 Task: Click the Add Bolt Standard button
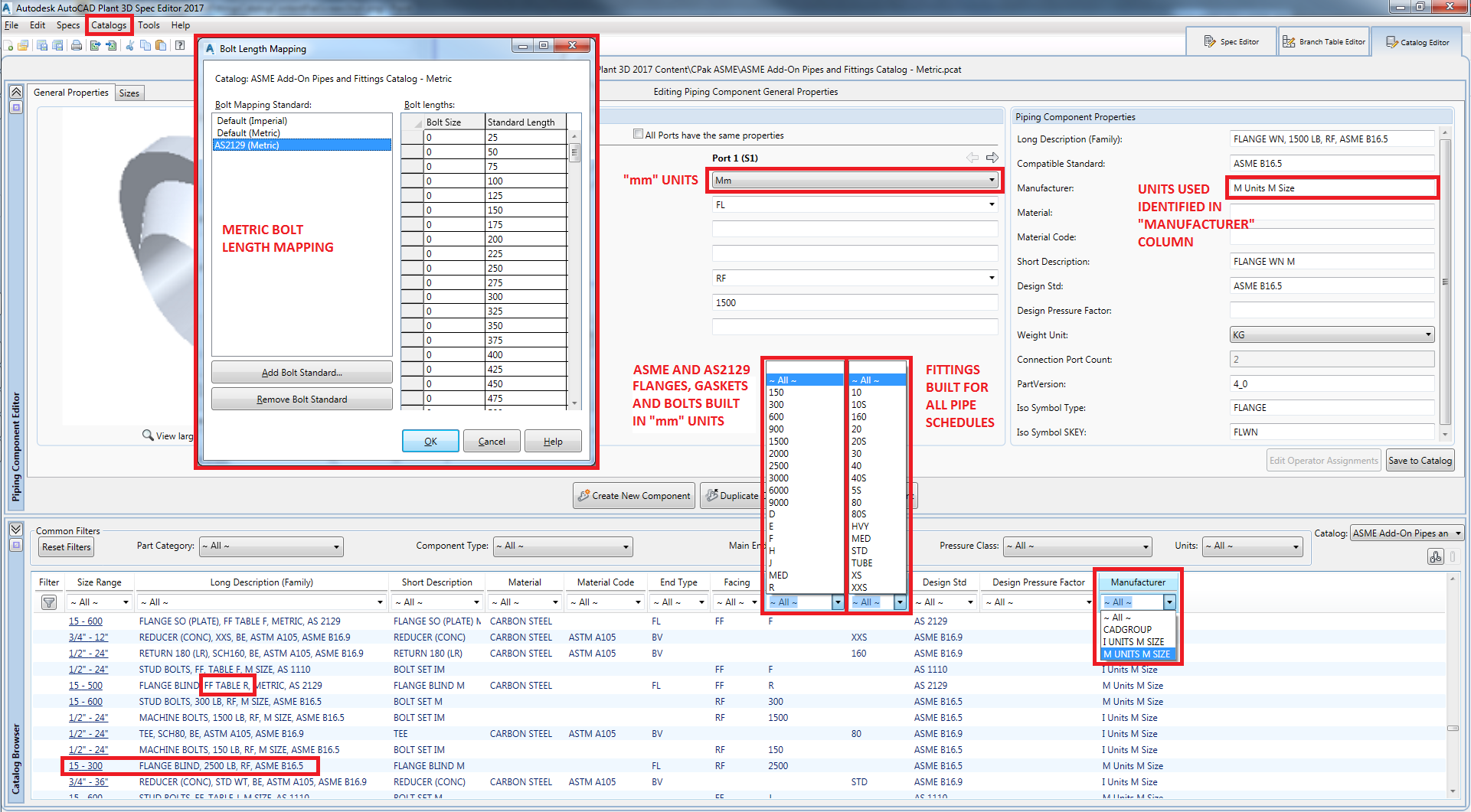click(x=302, y=373)
